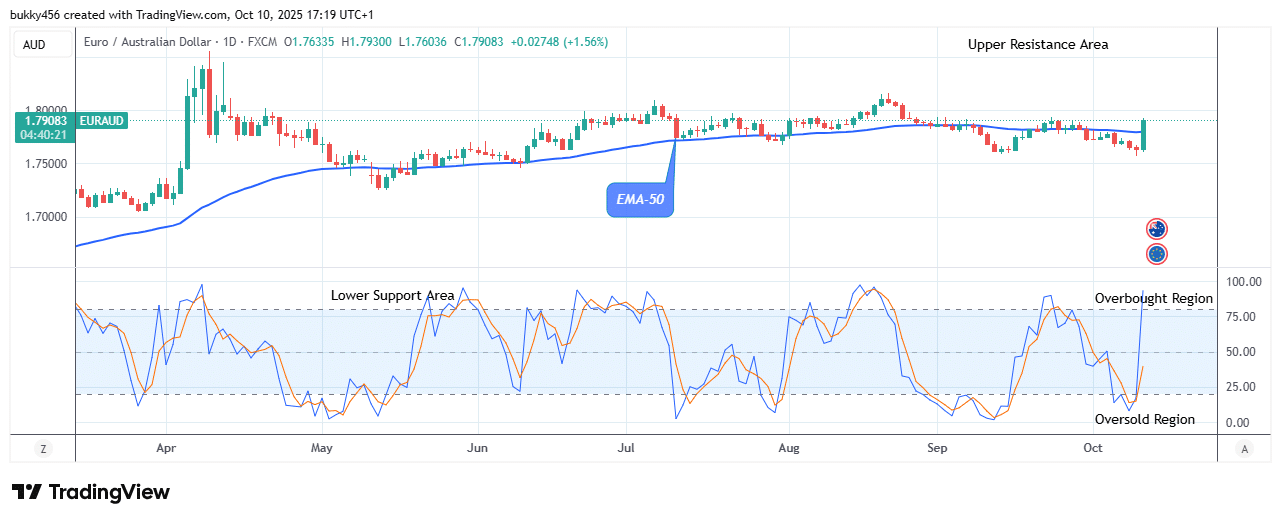Toggle auto scale with the A button

(x=1244, y=449)
